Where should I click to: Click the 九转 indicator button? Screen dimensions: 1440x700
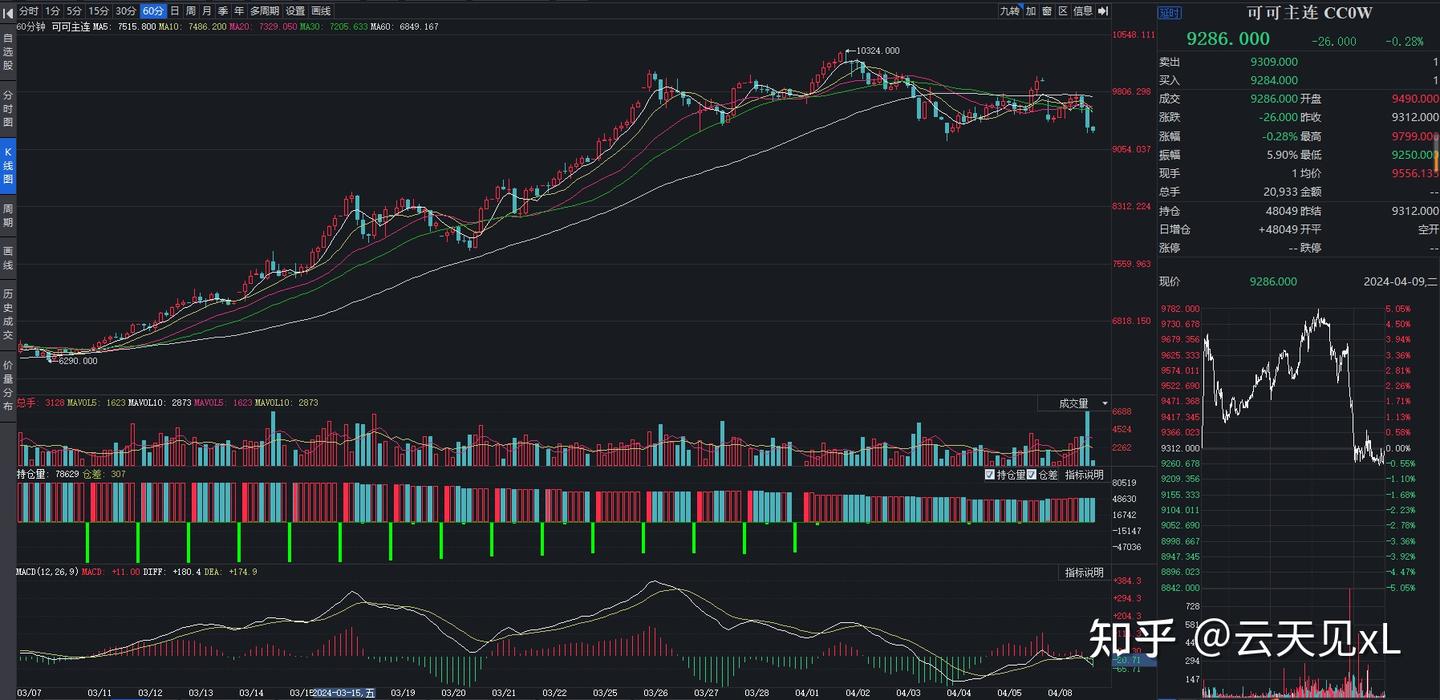click(1010, 11)
